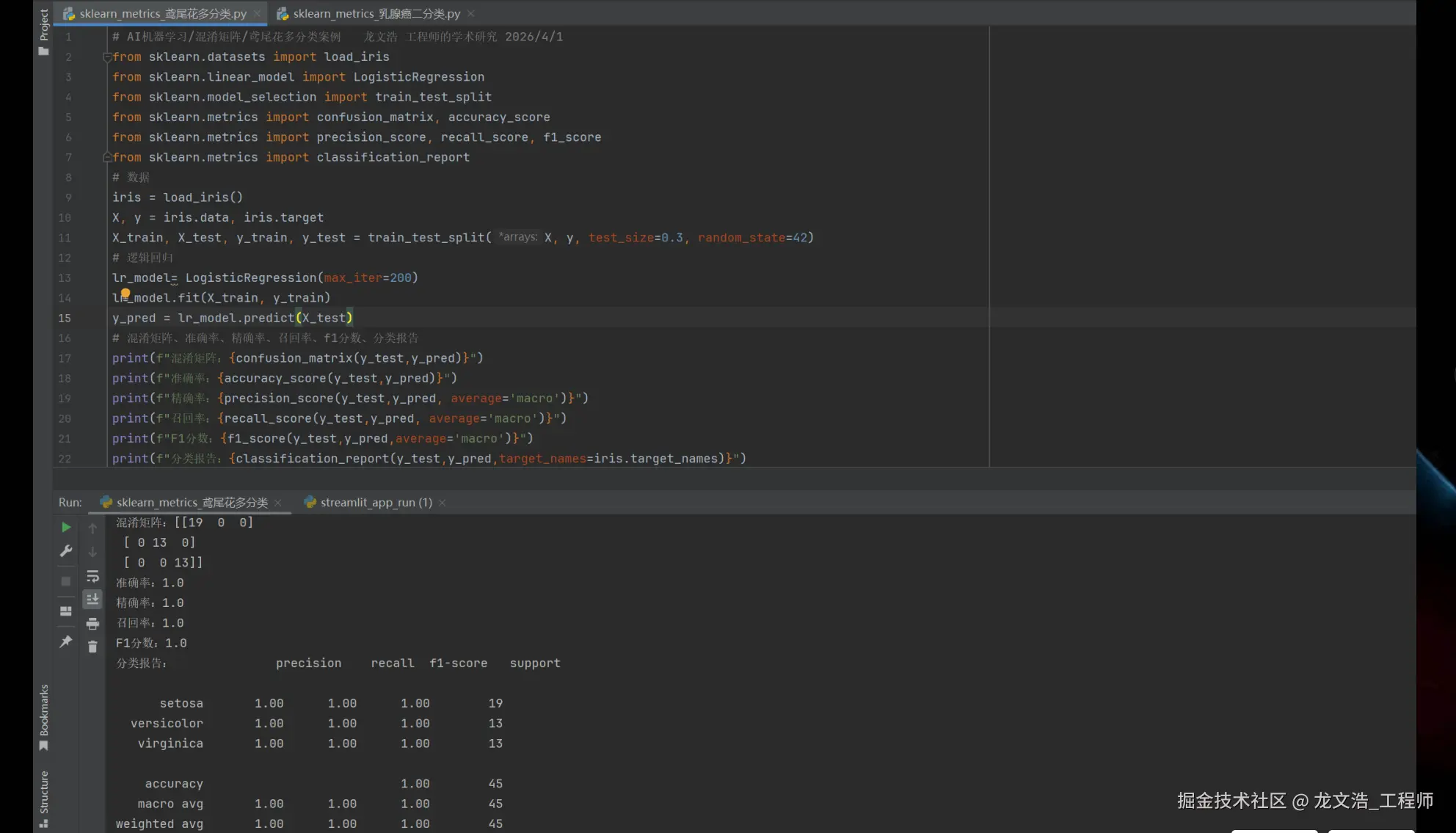Click the intention lightbulb on line 14
The width and height of the screenshot is (1456, 833).
125,294
